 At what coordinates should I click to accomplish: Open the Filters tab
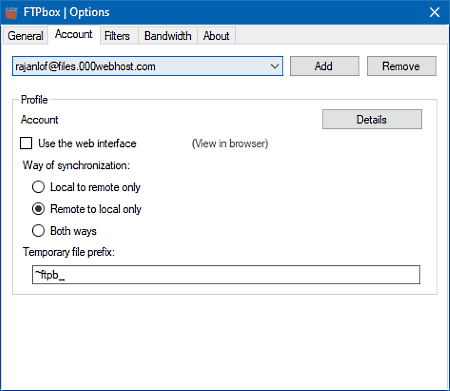pos(117,36)
